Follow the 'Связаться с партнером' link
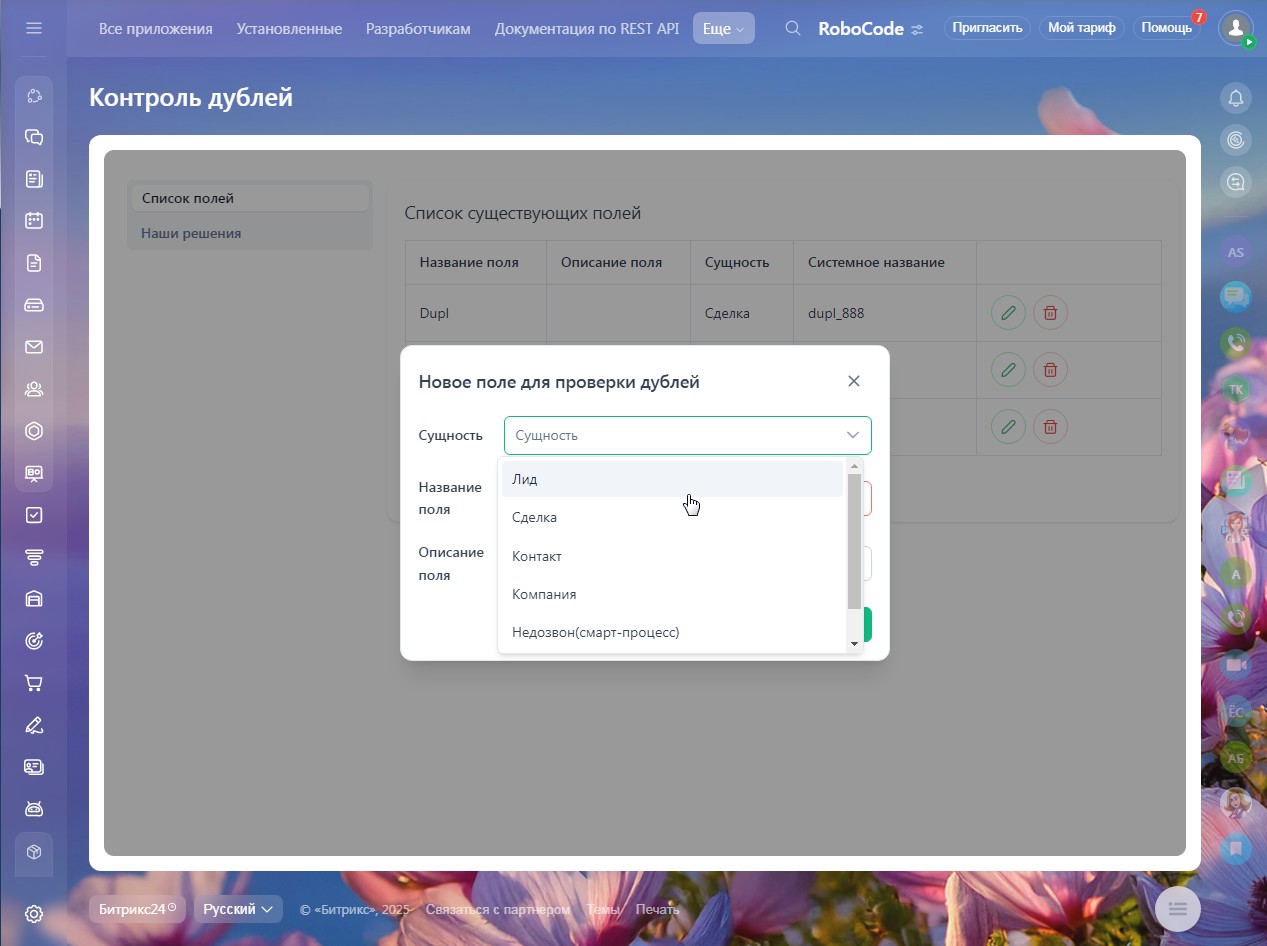The image size is (1267, 946). click(497, 909)
